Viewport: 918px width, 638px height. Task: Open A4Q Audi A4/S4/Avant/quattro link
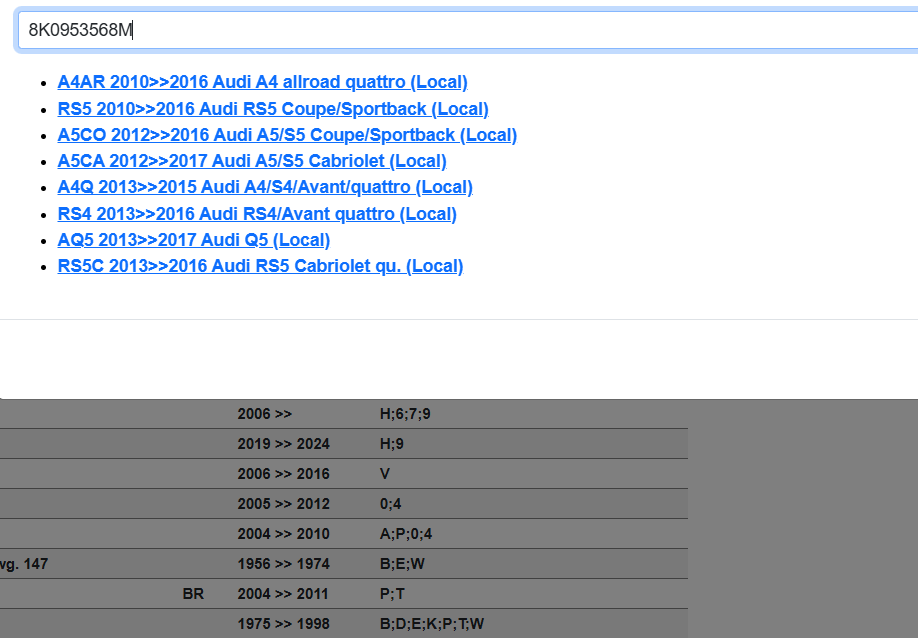pos(265,187)
